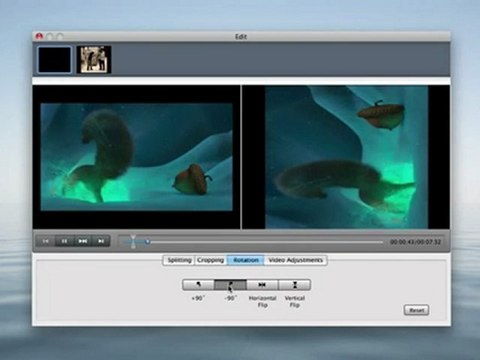Click the playback progress knob
This screenshot has width=480, height=360.
click(x=147, y=242)
